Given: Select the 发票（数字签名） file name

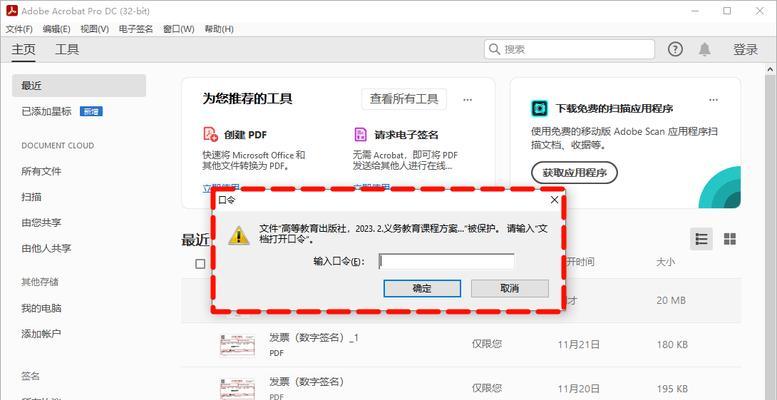Looking at the screenshot, I should pyautogui.click(x=306, y=382).
